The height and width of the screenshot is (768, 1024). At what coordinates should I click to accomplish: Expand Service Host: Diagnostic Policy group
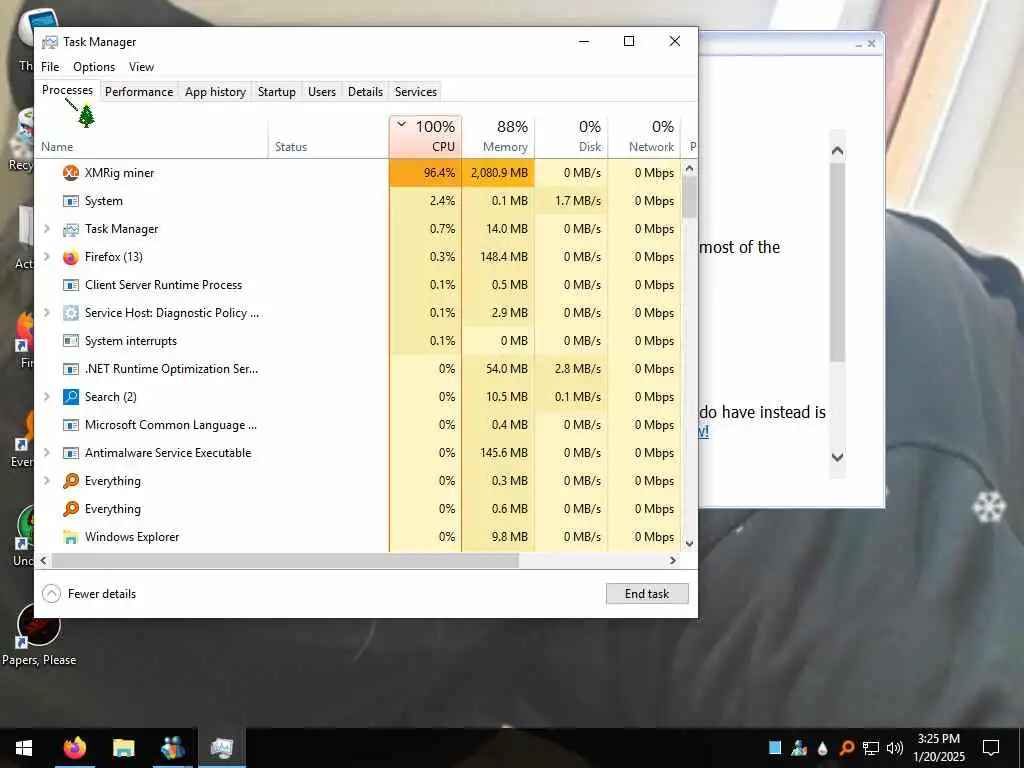click(x=46, y=313)
